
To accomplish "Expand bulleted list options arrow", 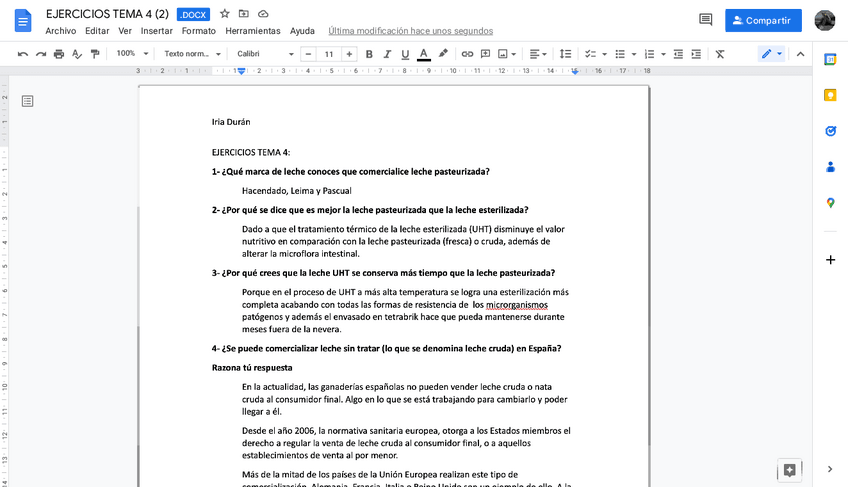I will click(x=634, y=54).
